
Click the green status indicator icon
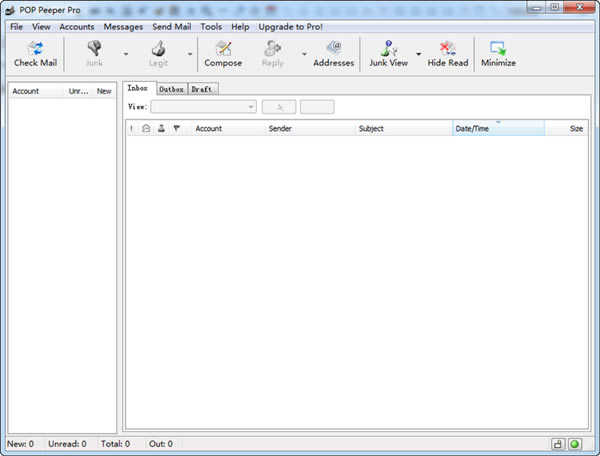[x=575, y=443]
